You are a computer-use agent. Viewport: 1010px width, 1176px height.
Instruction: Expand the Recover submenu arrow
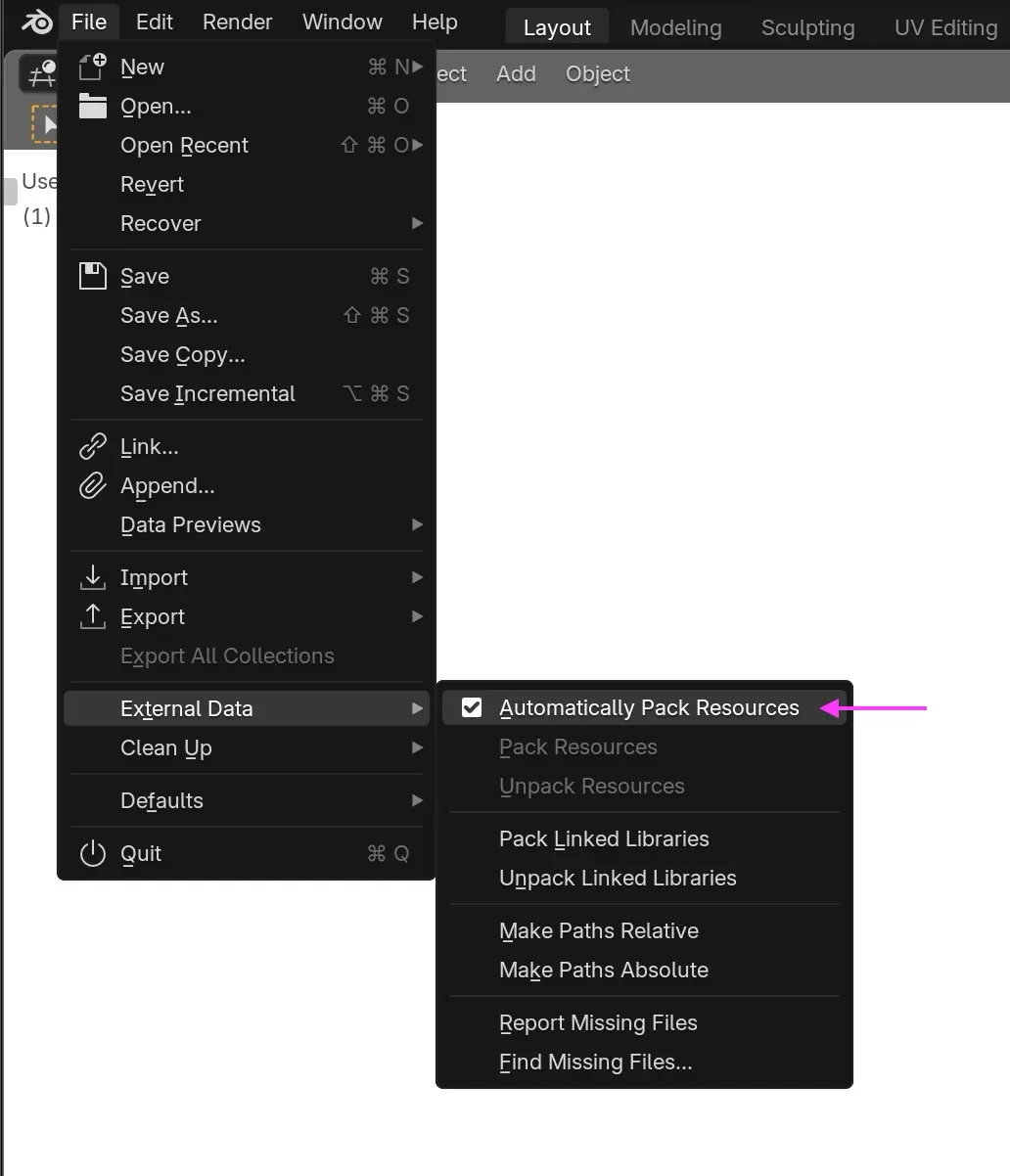point(417,223)
